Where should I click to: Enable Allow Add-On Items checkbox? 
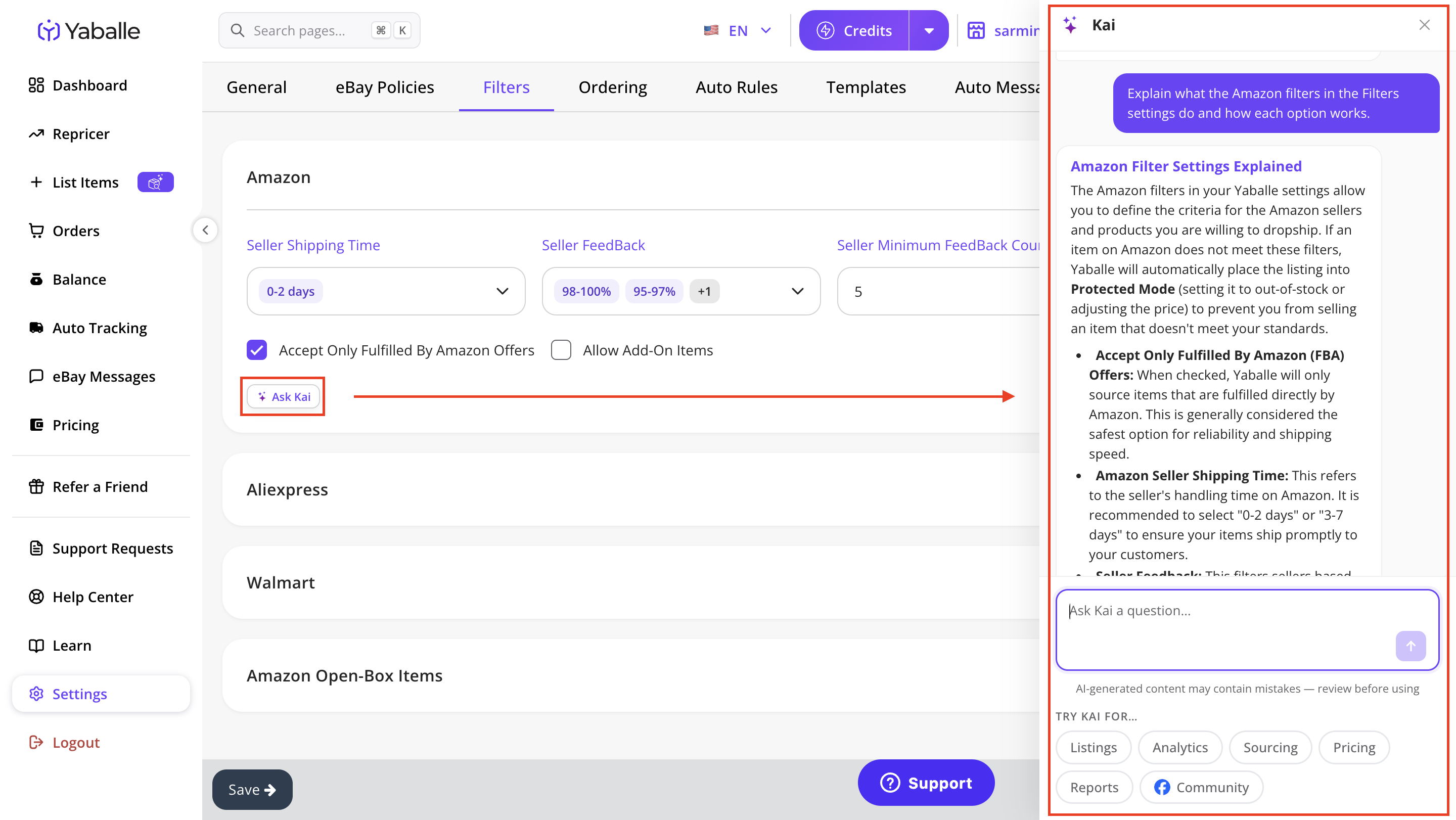[x=561, y=350]
